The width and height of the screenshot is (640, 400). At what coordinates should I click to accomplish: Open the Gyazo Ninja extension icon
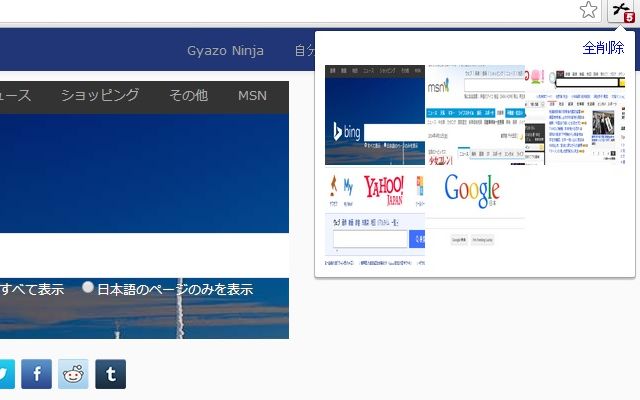point(622,11)
